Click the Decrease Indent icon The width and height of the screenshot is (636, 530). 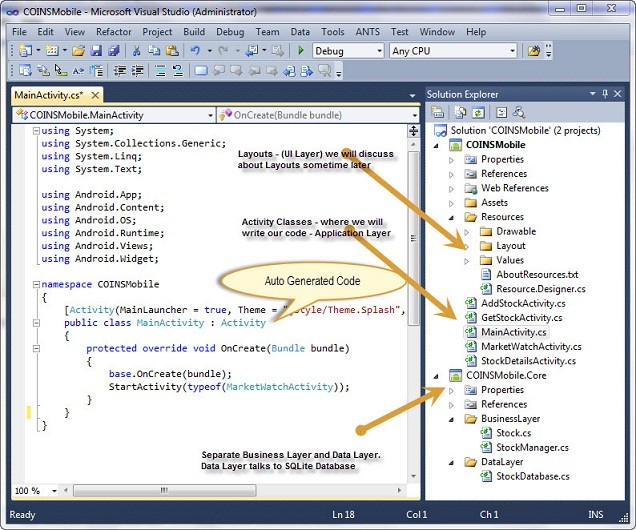[120, 71]
